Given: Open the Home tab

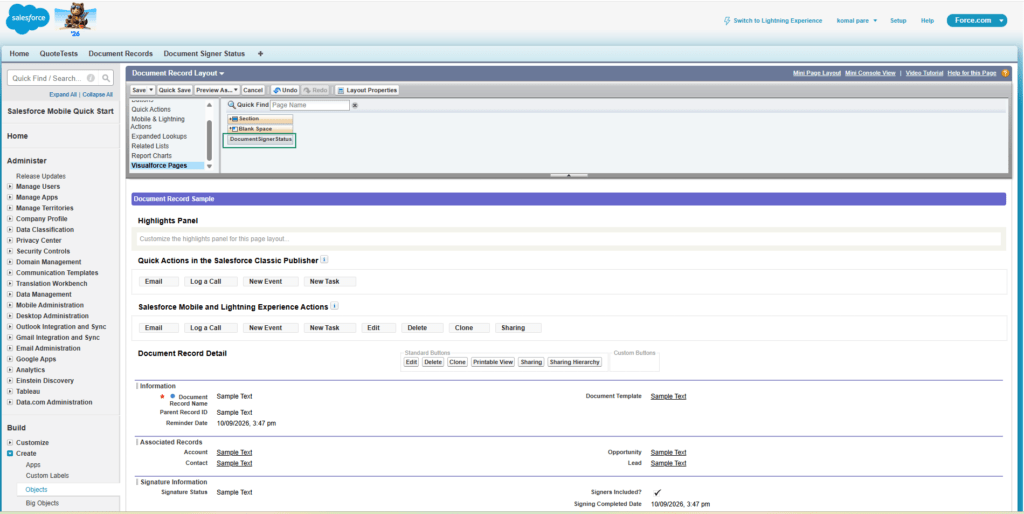Looking at the screenshot, I should 19,54.
